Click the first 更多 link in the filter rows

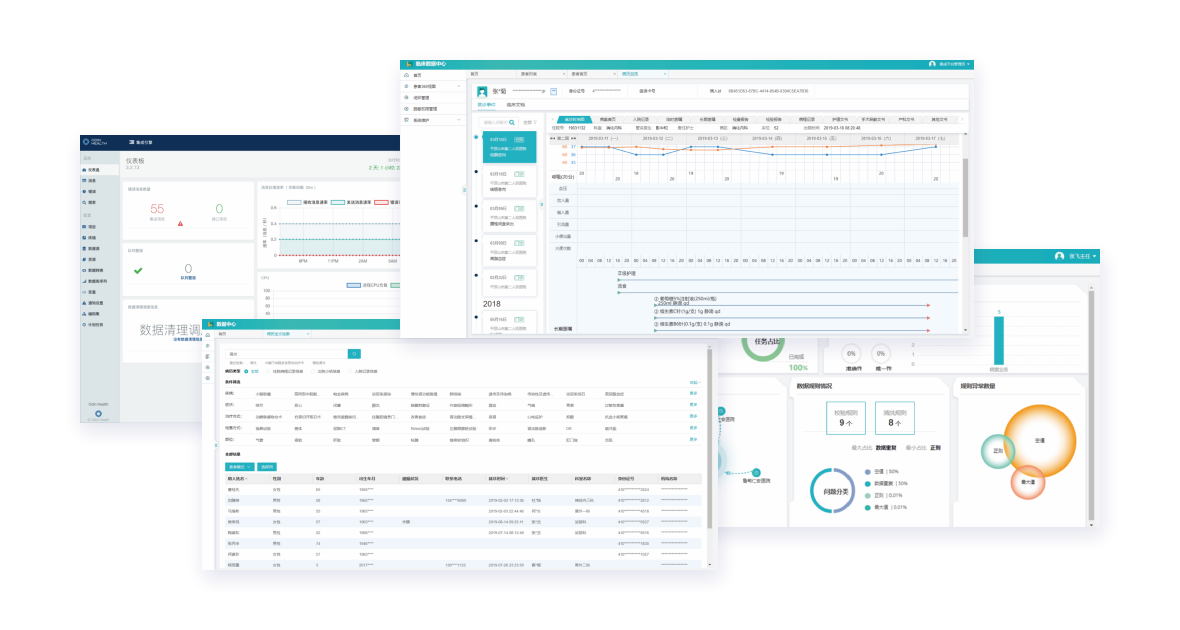click(694, 393)
